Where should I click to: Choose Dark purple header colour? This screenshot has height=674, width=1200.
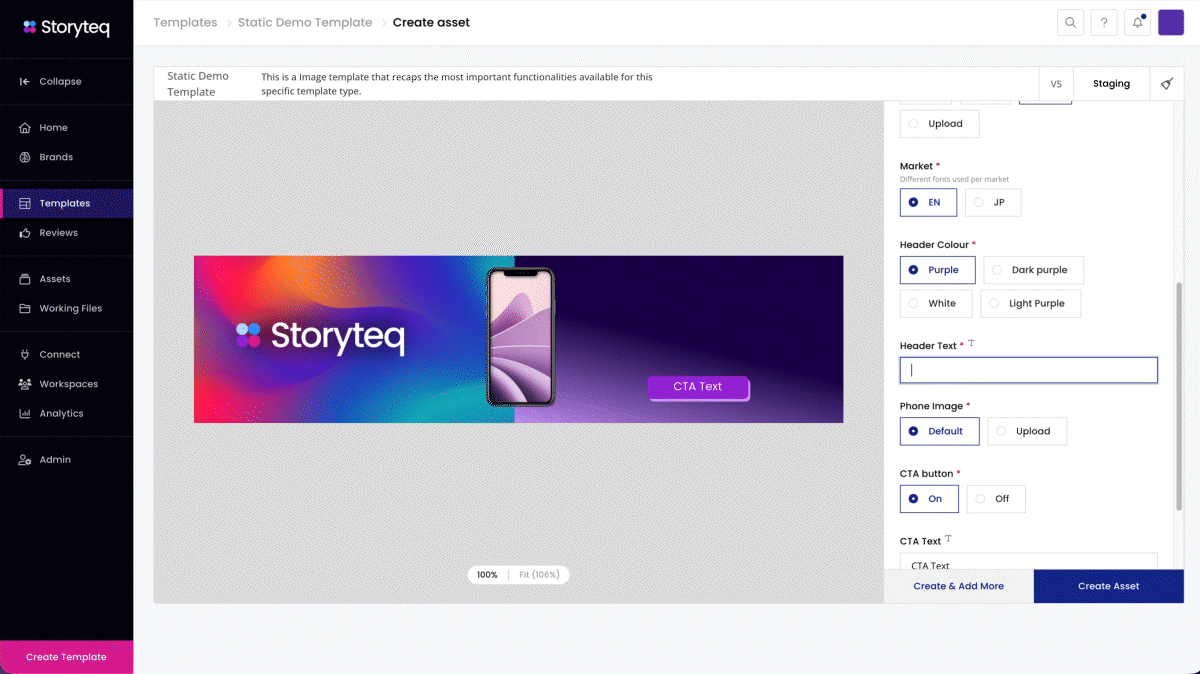coord(1032,270)
